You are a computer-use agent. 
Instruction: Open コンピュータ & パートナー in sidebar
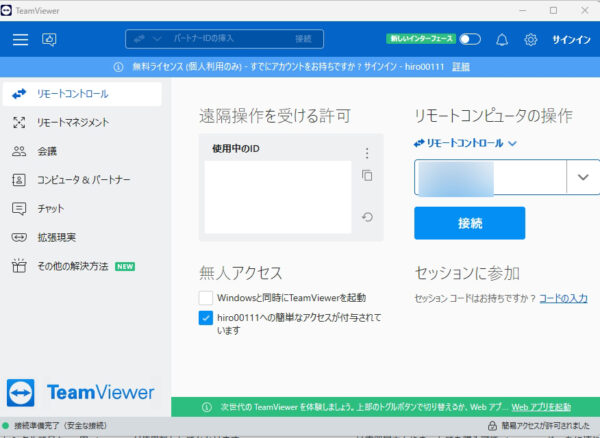tap(82, 180)
